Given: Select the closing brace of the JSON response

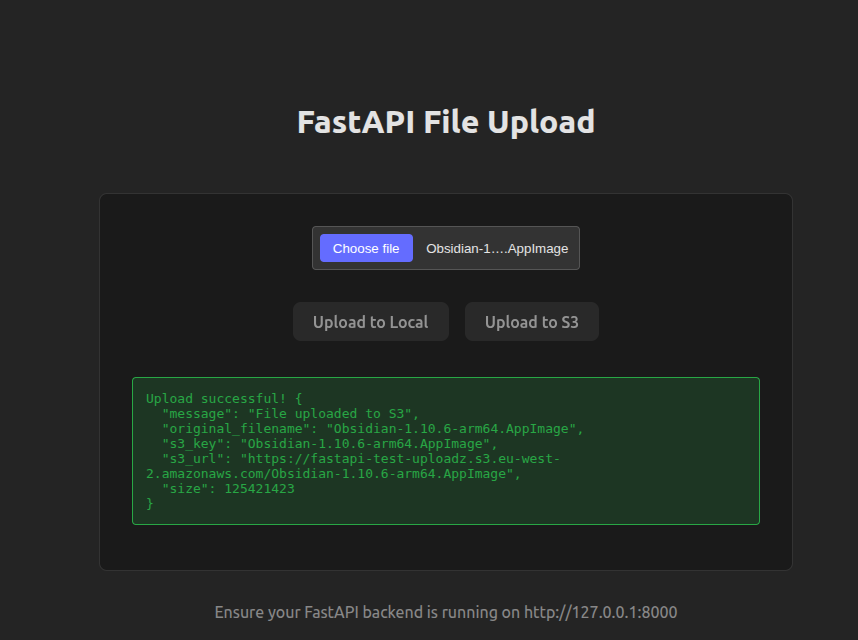Looking at the screenshot, I should tap(147, 503).
